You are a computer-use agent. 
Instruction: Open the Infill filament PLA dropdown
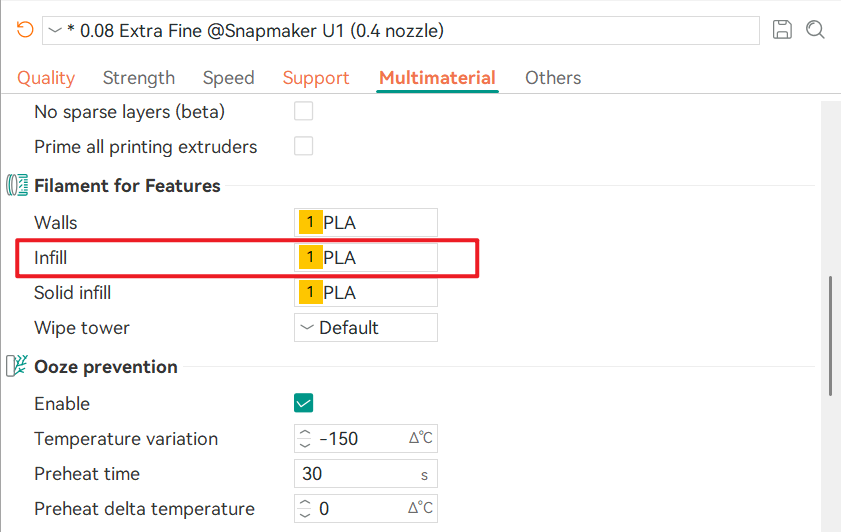(x=366, y=257)
